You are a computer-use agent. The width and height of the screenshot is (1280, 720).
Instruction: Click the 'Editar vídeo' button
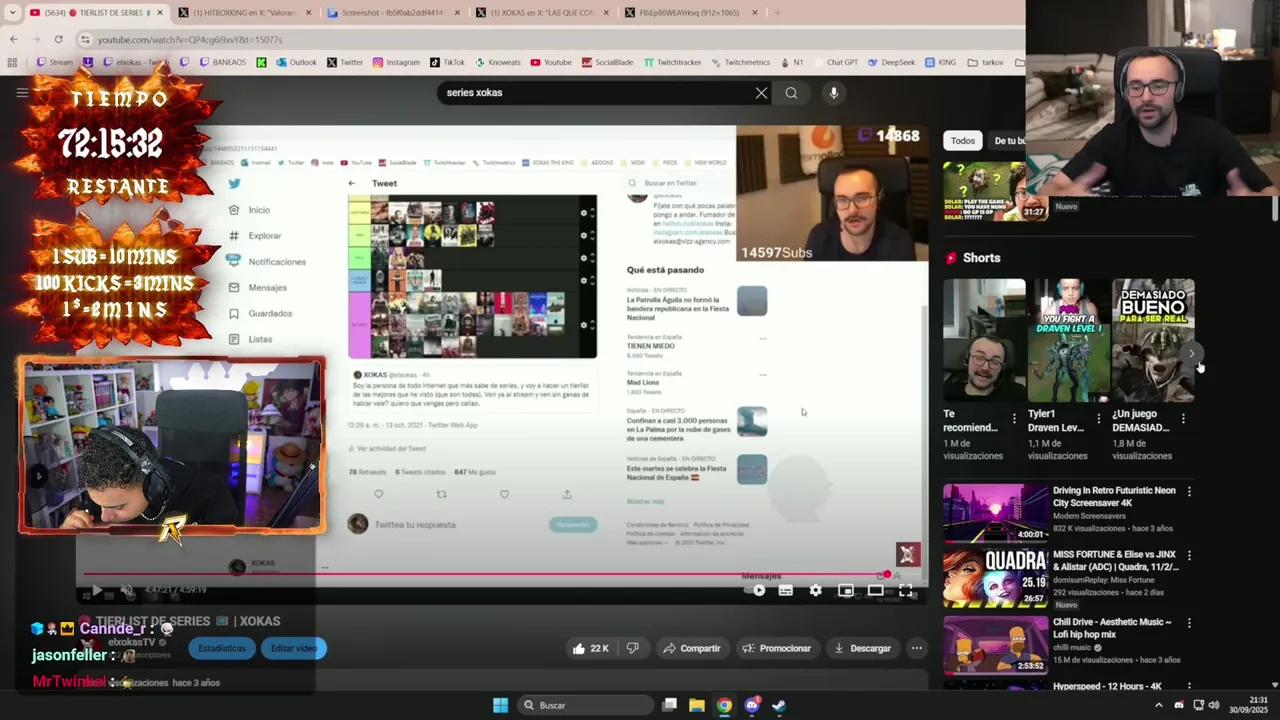tap(294, 648)
